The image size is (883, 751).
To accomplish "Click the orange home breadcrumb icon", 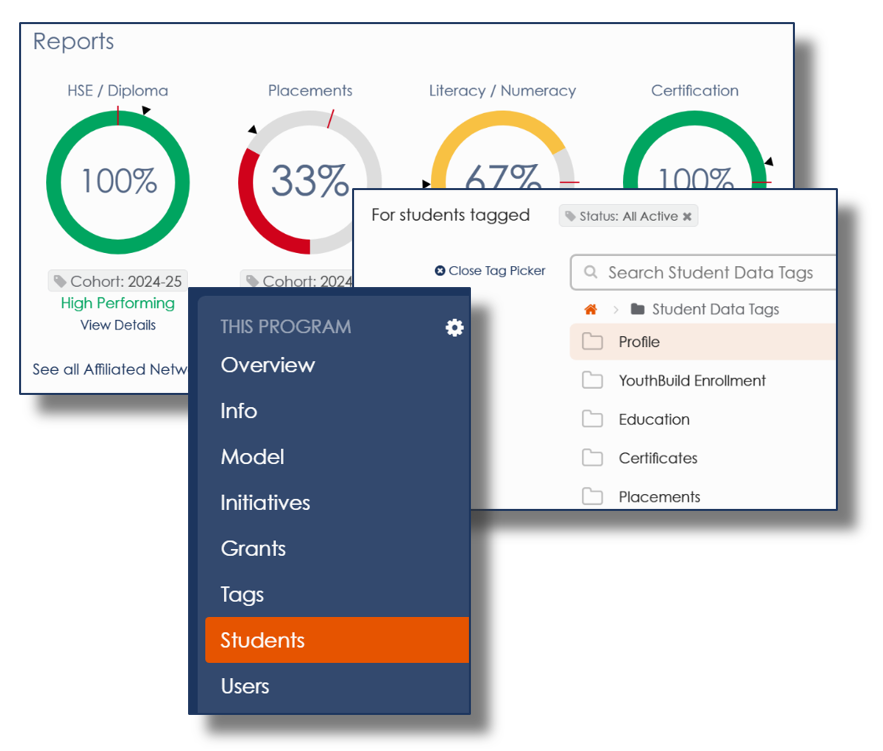I will 590,309.
